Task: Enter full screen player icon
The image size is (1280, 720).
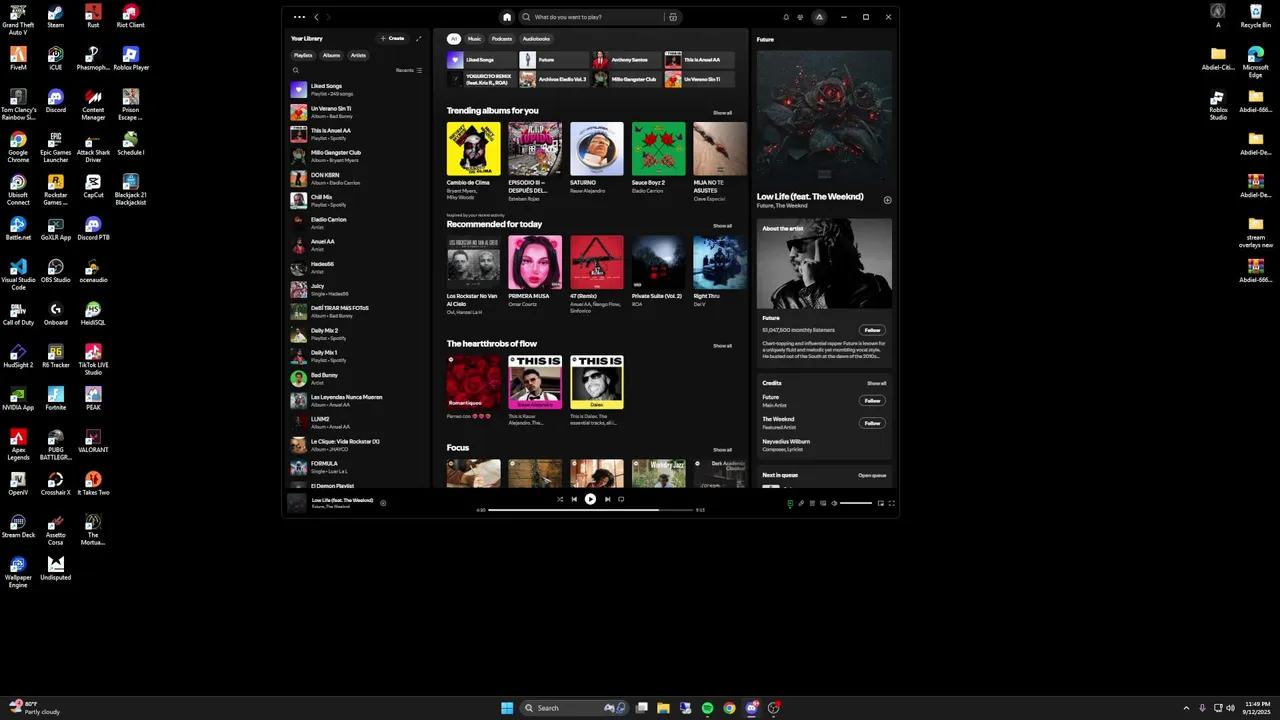Action: (x=892, y=503)
